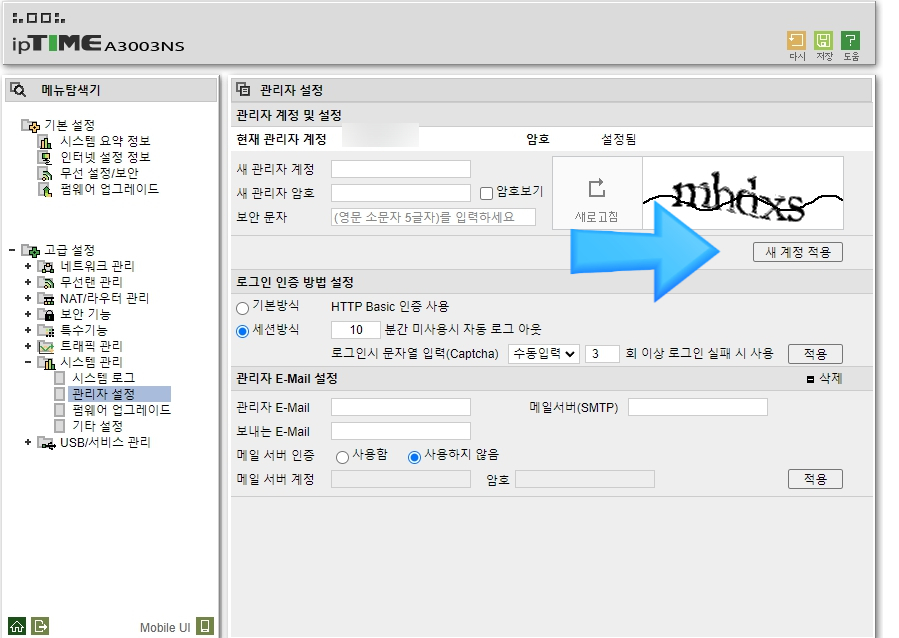The image size is (899, 638).
Task: Click the 보안 문자 captcha input field
Action: (x=433, y=217)
